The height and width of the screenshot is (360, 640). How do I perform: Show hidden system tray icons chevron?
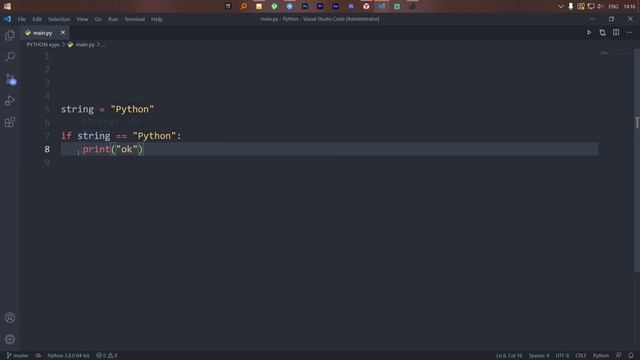(x=560, y=6)
